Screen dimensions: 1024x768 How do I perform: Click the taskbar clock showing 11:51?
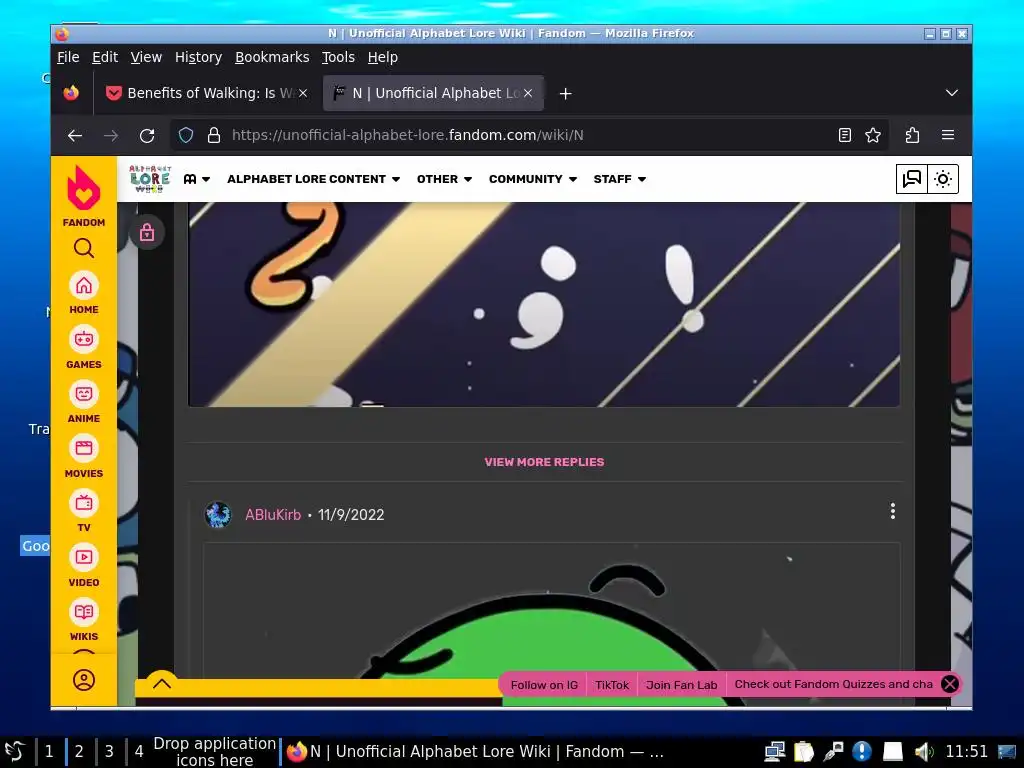point(967,751)
